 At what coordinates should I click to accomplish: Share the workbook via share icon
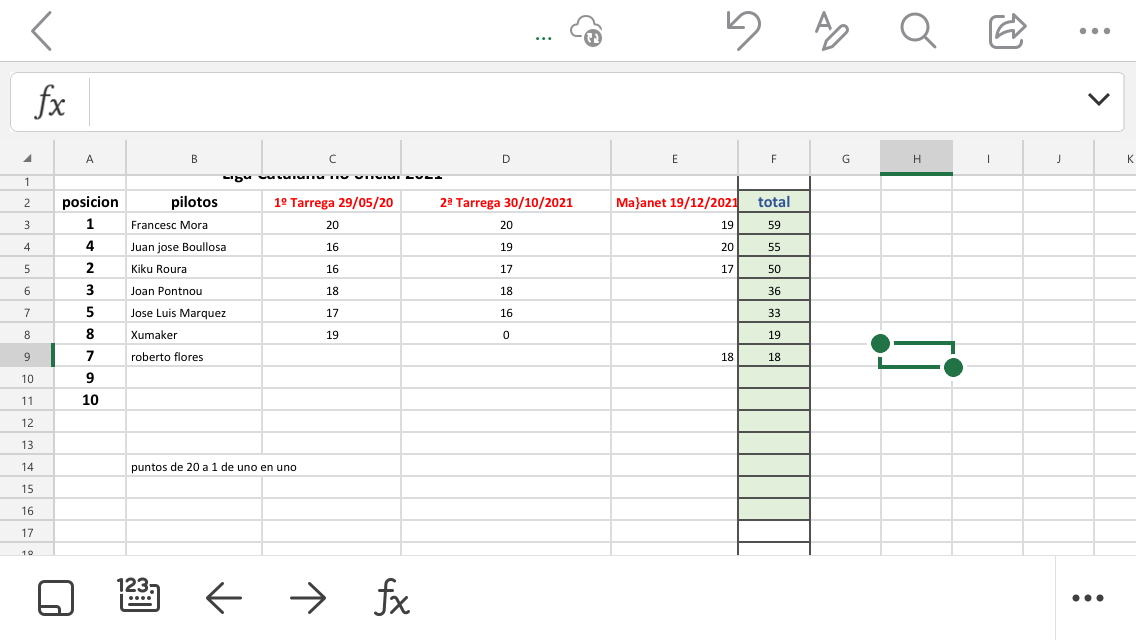[x=1007, y=31]
